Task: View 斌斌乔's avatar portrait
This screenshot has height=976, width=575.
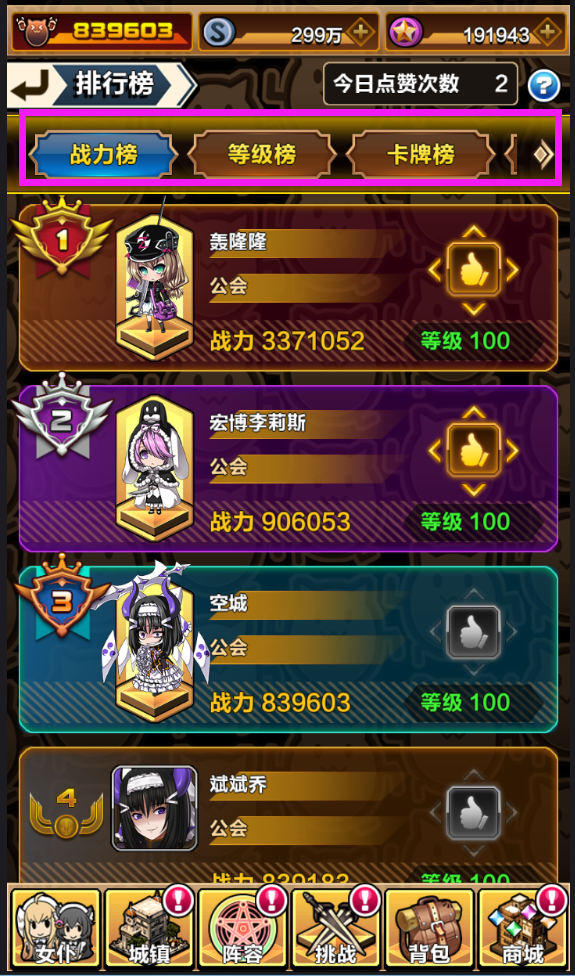Action: click(x=154, y=807)
